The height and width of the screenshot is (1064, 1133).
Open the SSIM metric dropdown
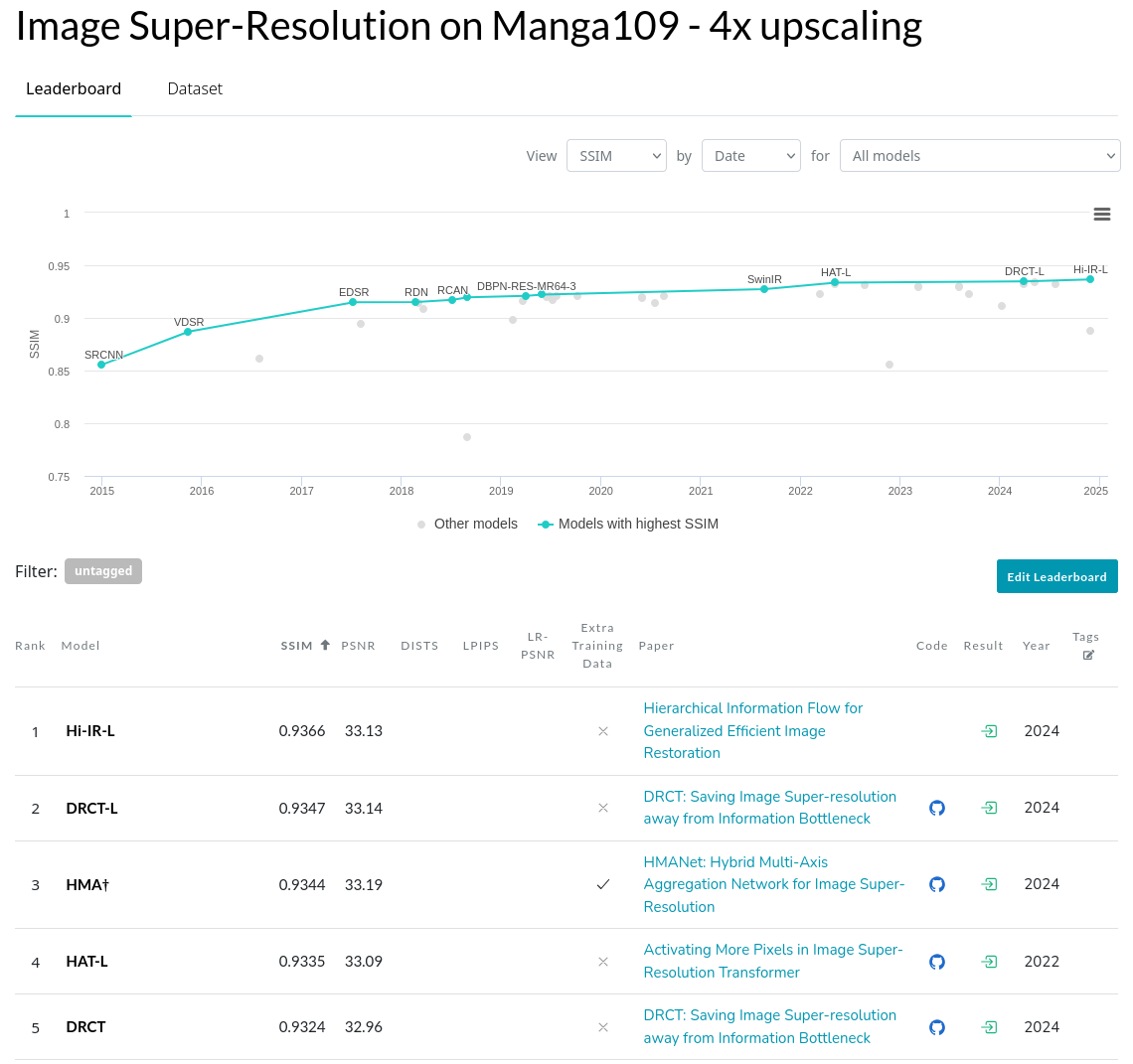(616, 155)
